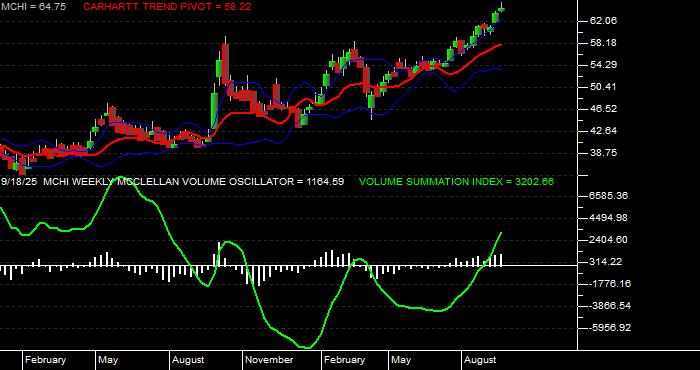700x370 pixels.
Task: Select the 9/18/25 date label
Action: 19,182
